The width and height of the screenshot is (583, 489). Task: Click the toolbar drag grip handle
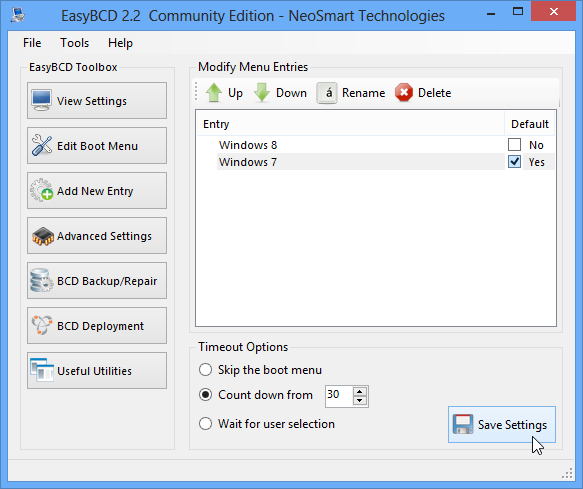click(196, 92)
